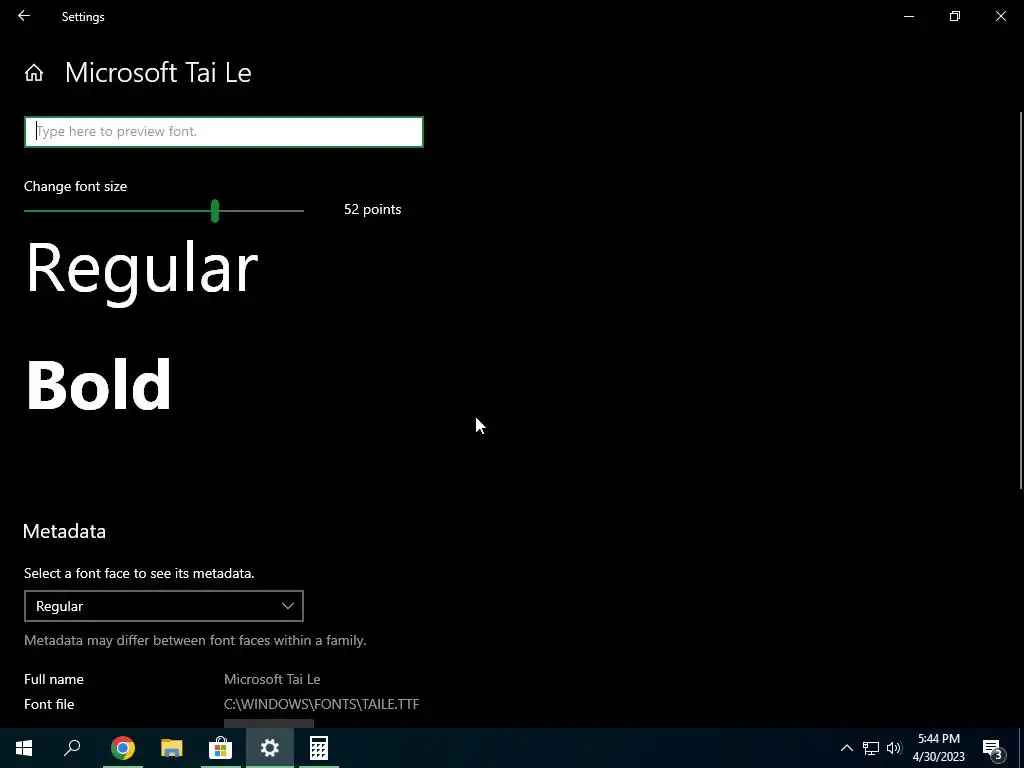Click the Bold font sample text

[x=99, y=385]
